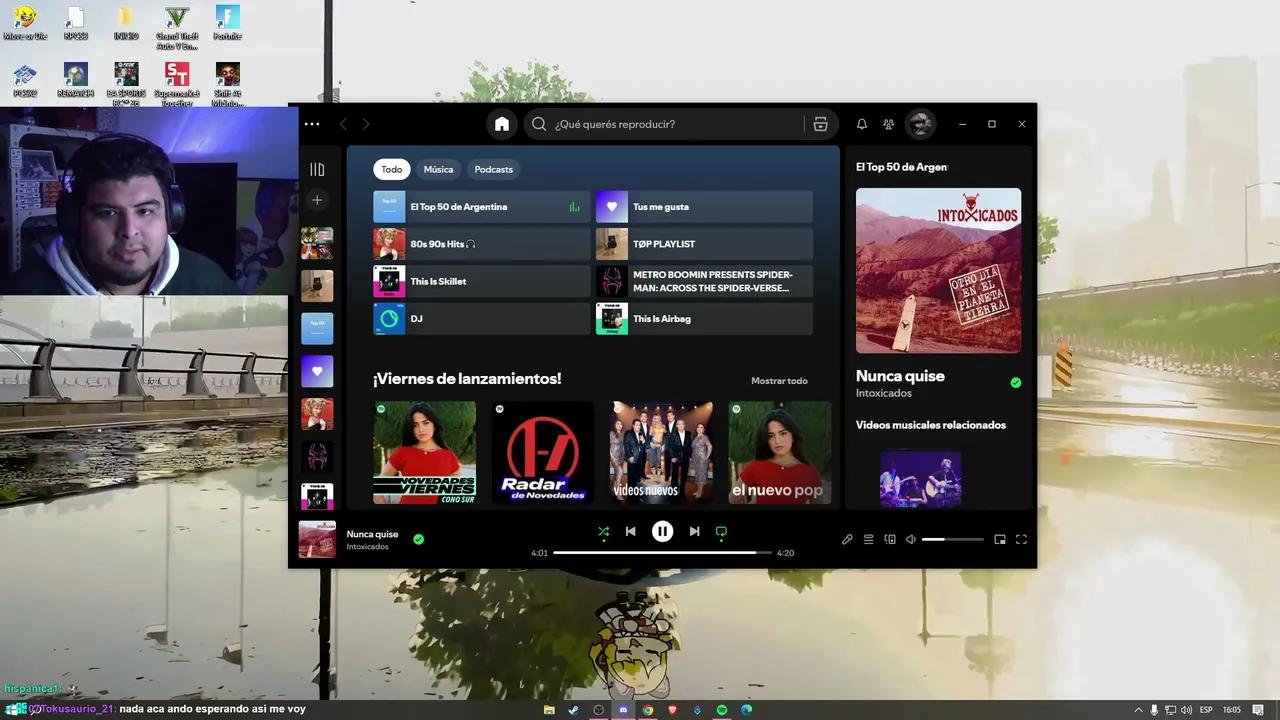The height and width of the screenshot is (720, 1280).
Task: Click the ¡Viernes de lanzamientos! heading
Action: 467,379
